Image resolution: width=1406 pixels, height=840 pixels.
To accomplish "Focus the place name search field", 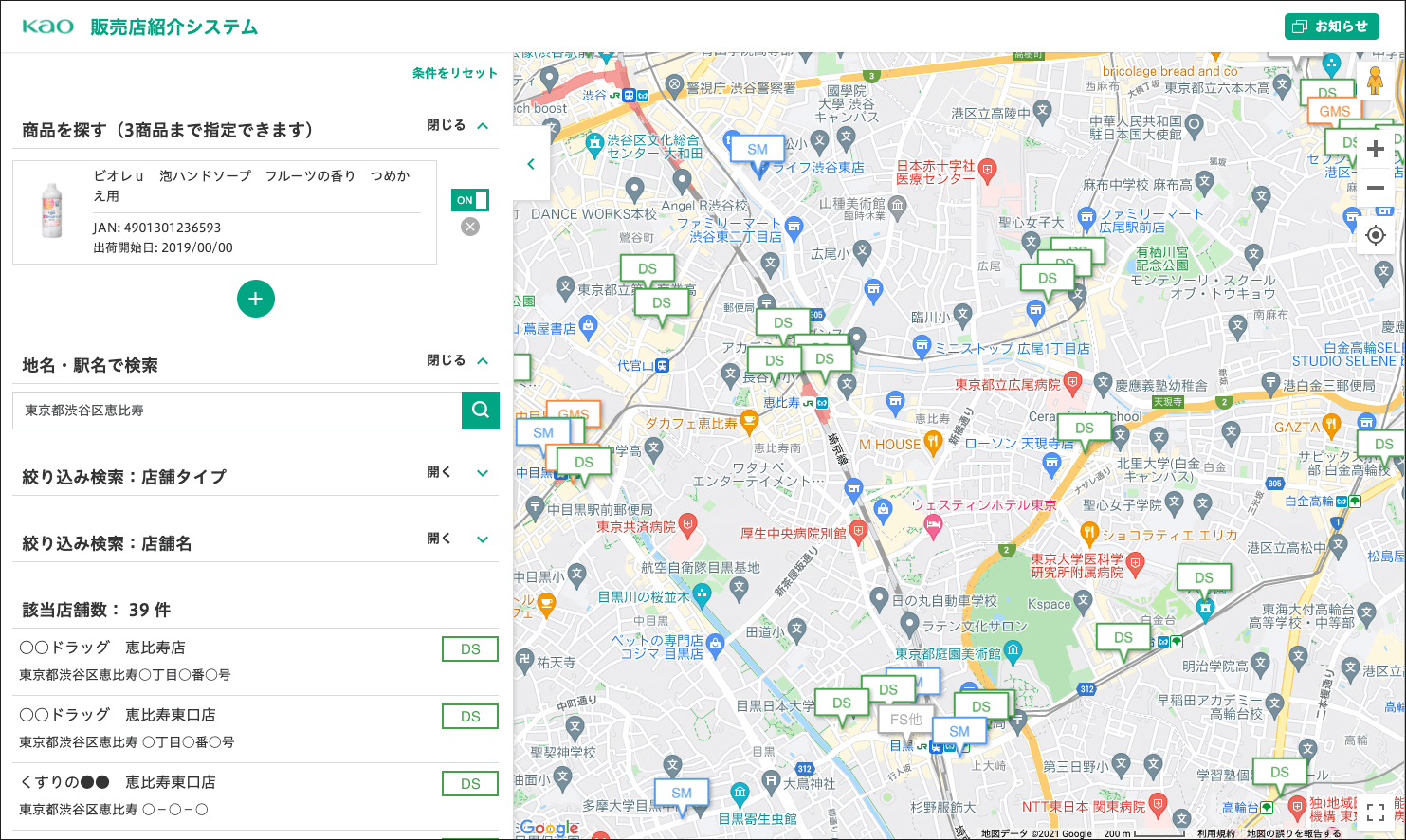I will (x=237, y=411).
